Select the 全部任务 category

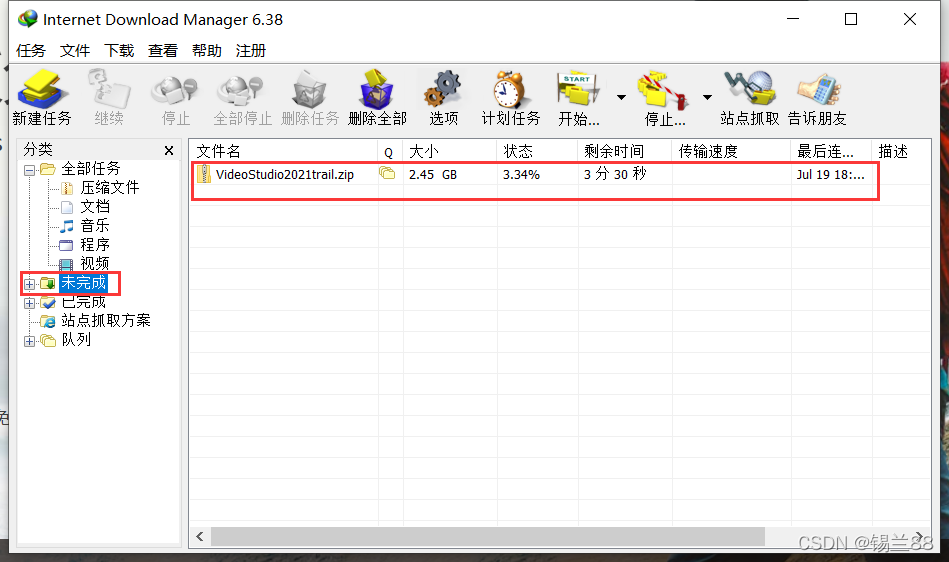click(91, 169)
